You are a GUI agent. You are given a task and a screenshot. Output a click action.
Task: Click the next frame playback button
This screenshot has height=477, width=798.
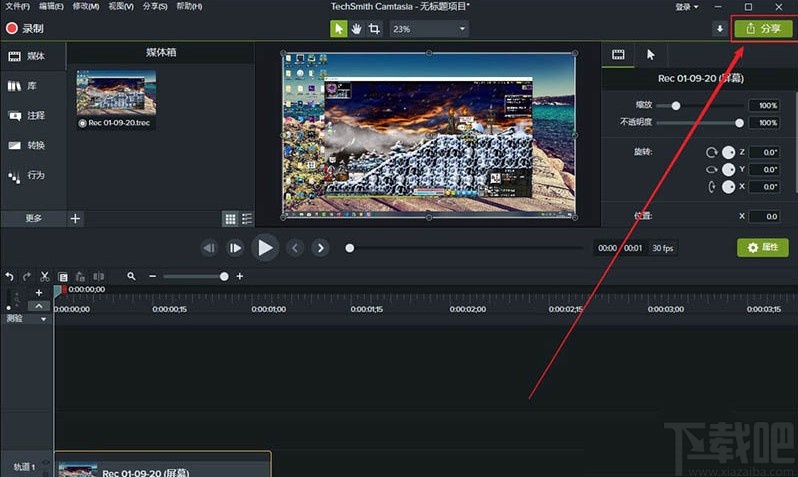click(x=235, y=248)
